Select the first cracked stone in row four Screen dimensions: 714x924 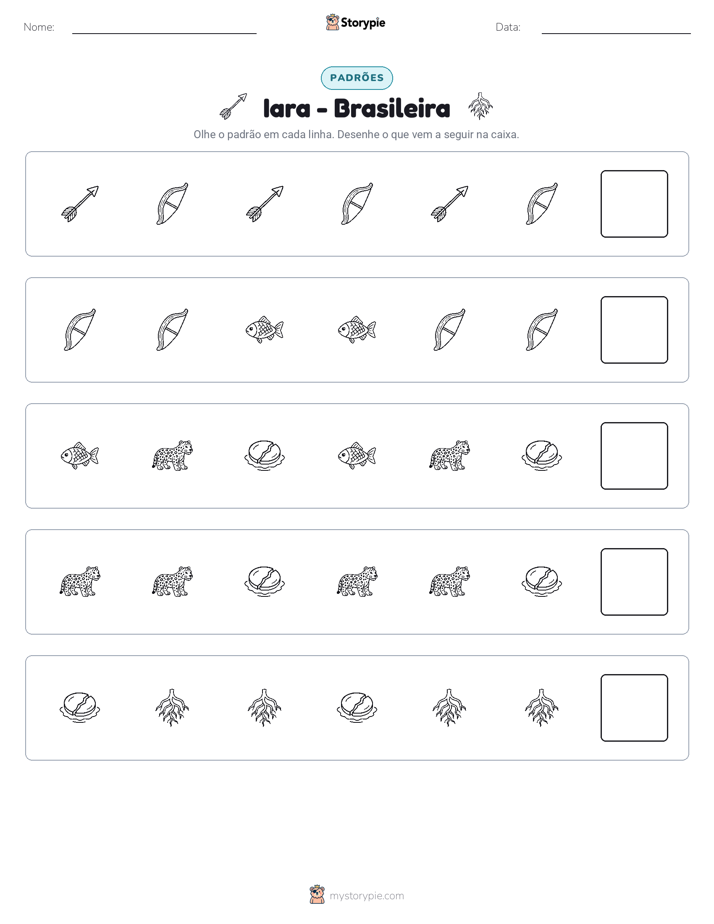[265, 581]
